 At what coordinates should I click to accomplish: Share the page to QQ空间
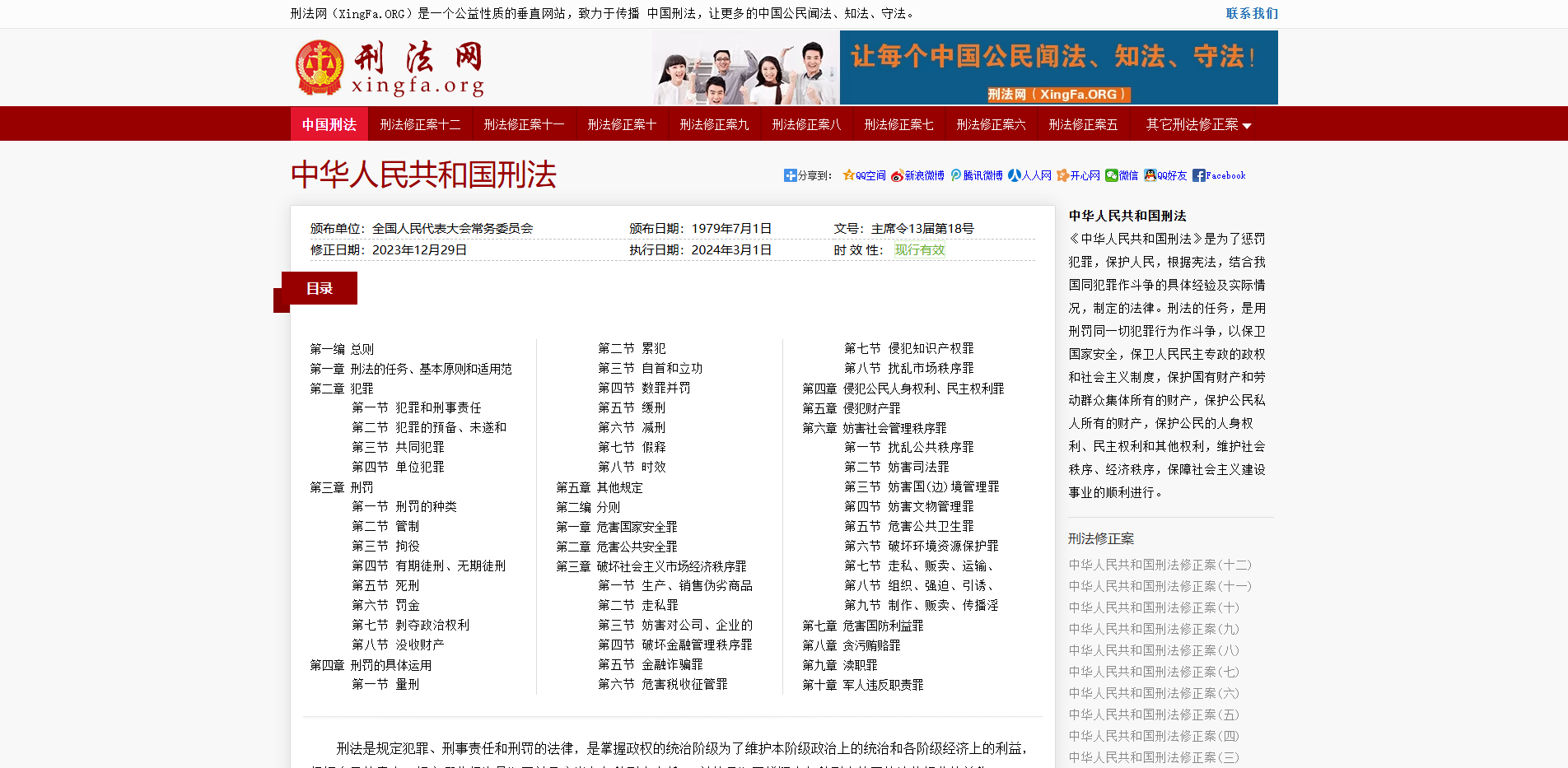coord(864,175)
